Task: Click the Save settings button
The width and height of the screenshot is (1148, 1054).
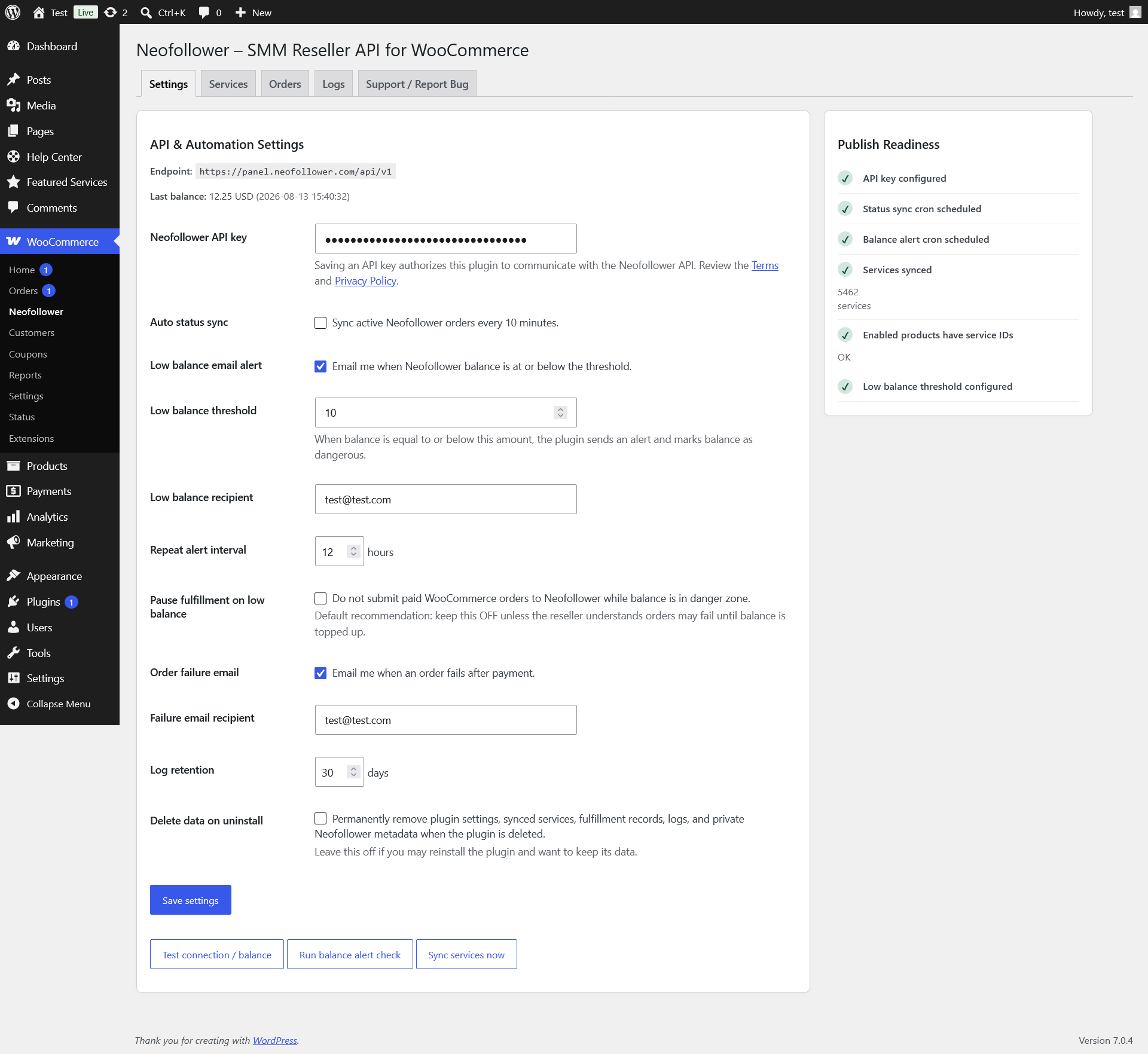Action: [x=191, y=900]
